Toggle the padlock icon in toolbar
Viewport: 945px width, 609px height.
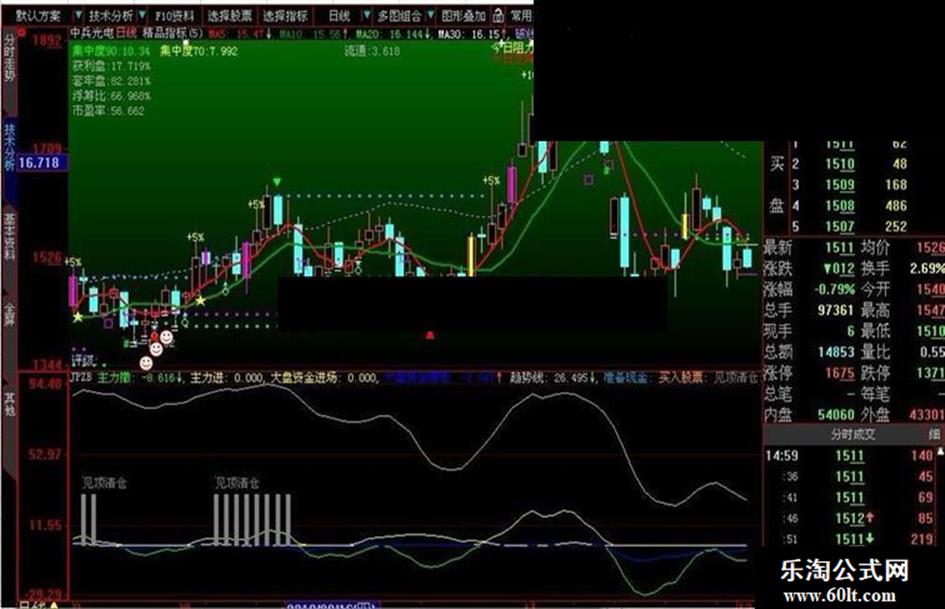[x=498, y=15]
